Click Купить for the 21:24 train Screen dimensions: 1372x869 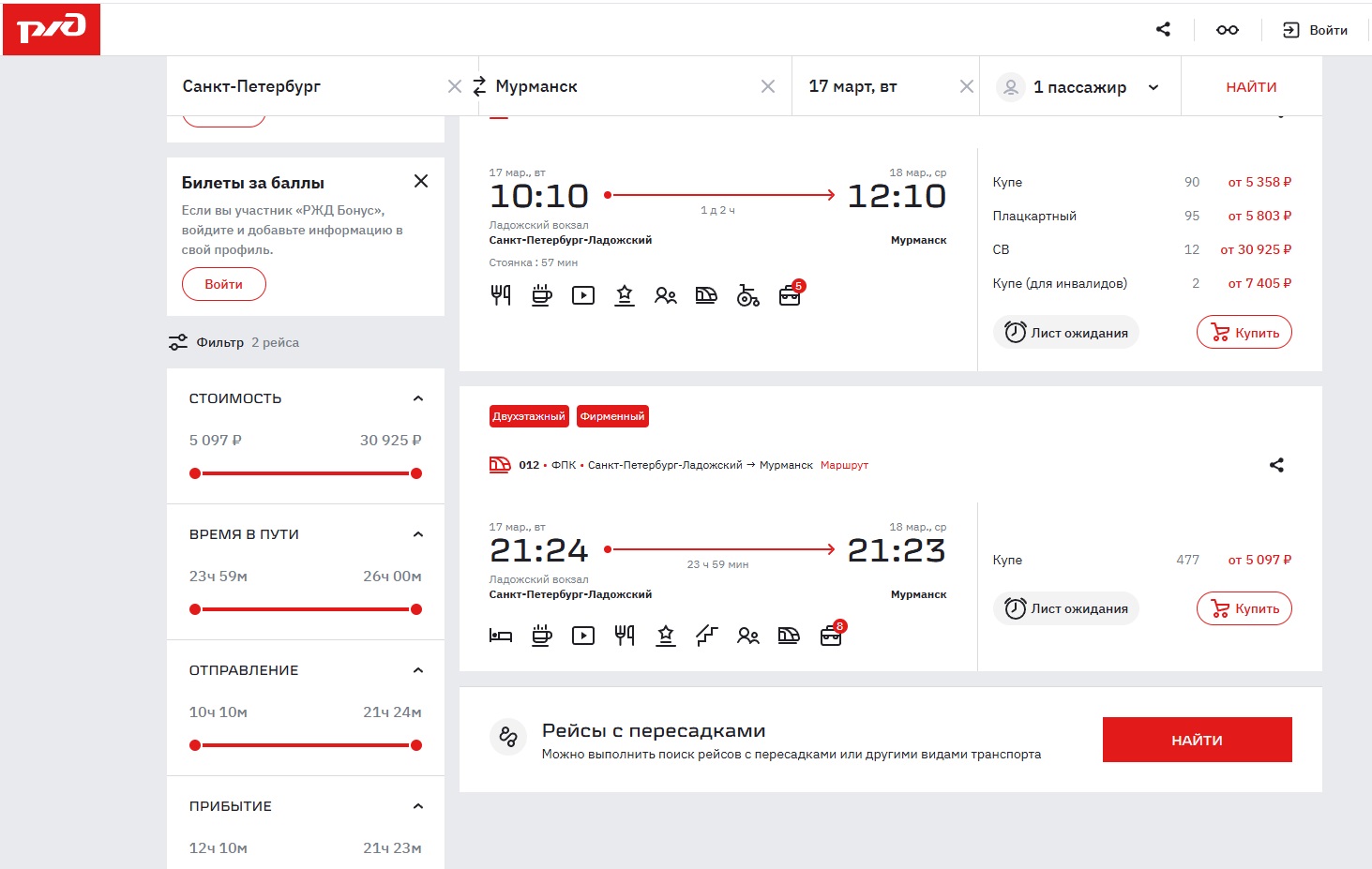coord(1244,608)
